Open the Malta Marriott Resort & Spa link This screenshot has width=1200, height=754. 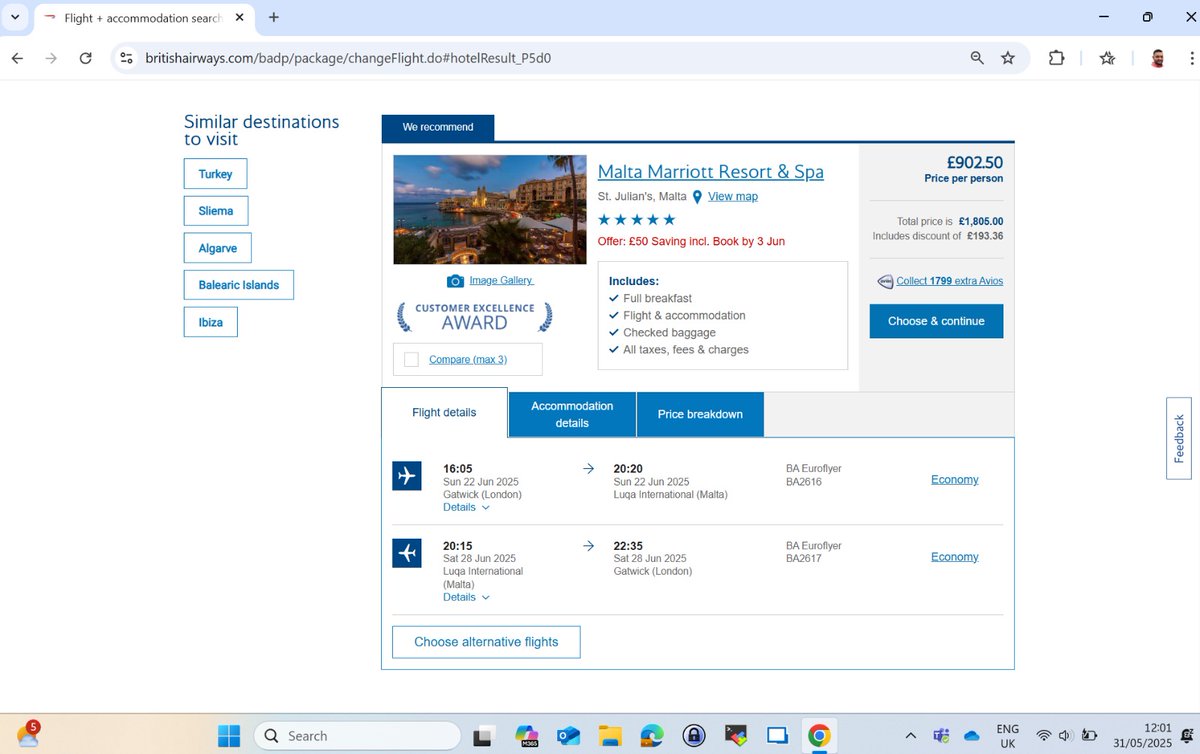pyautogui.click(x=711, y=171)
